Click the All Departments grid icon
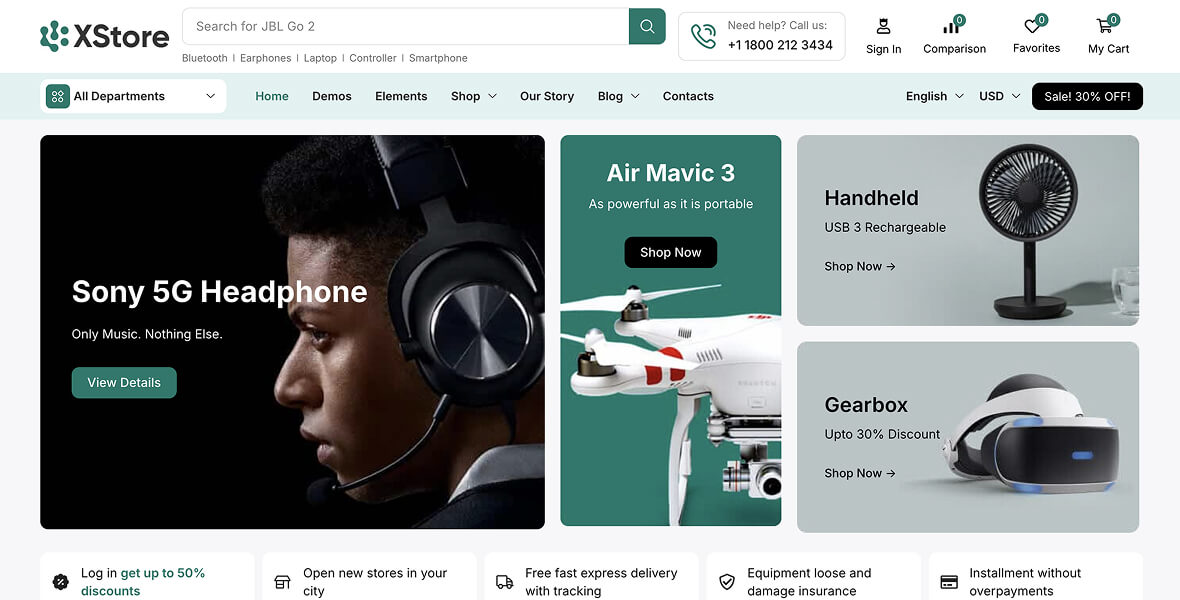This screenshot has width=1180, height=600. pyautogui.click(x=58, y=96)
